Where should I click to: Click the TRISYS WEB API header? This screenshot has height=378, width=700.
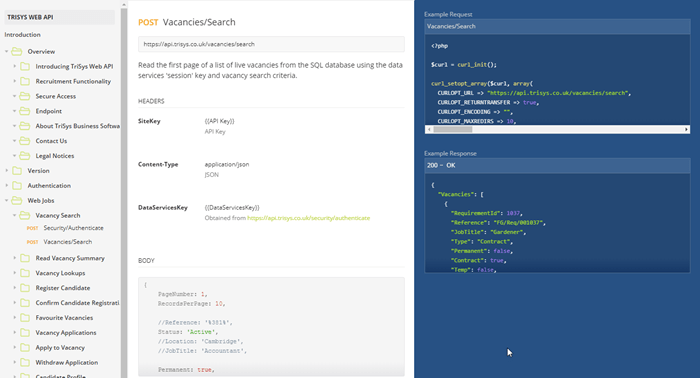(59, 17)
